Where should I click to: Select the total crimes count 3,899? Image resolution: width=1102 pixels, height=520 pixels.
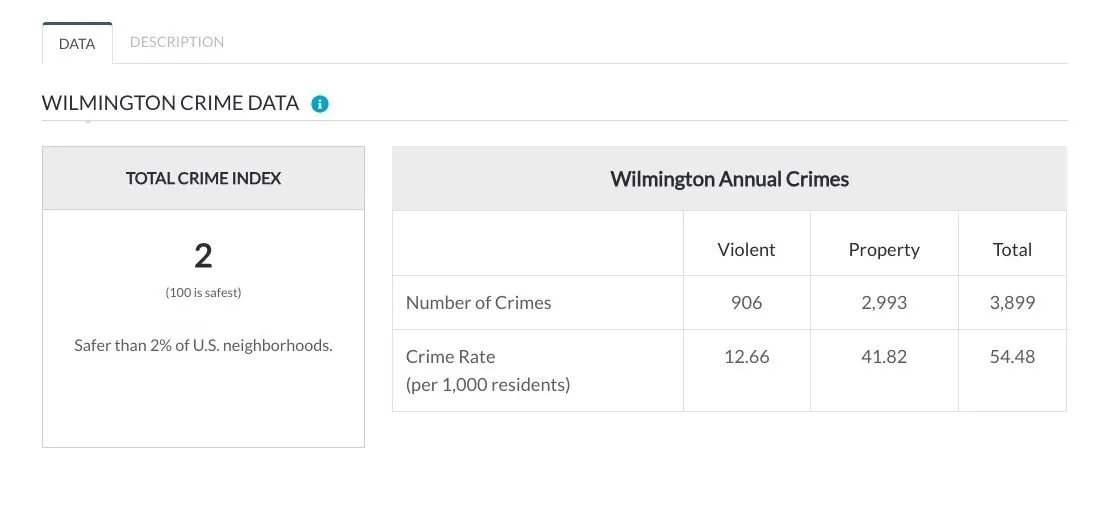point(1012,303)
